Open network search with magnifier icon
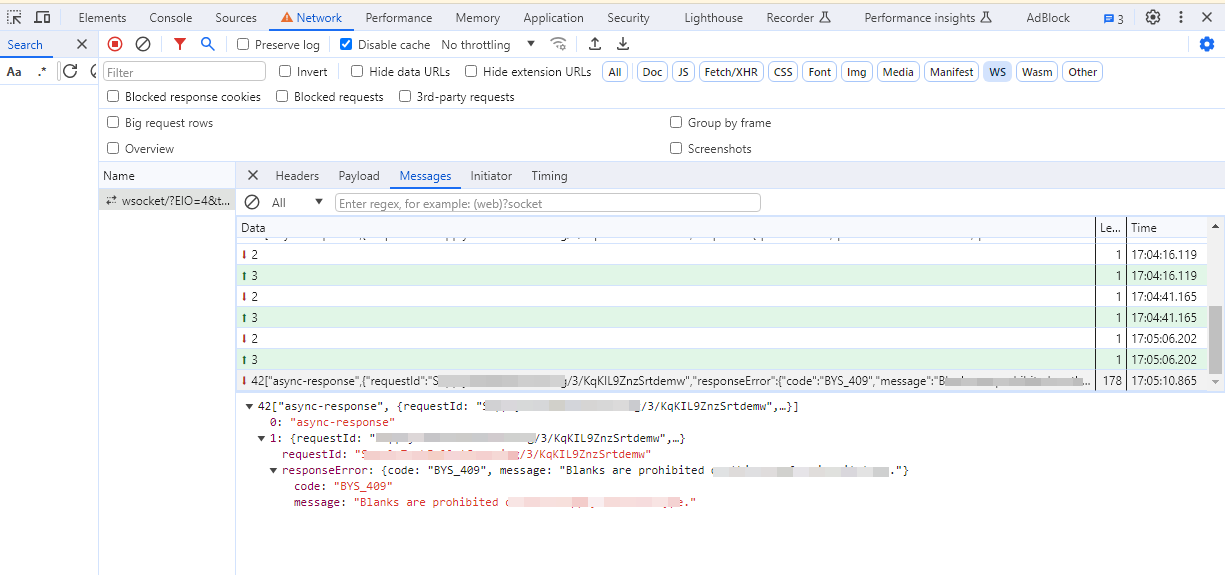 [207, 44]
